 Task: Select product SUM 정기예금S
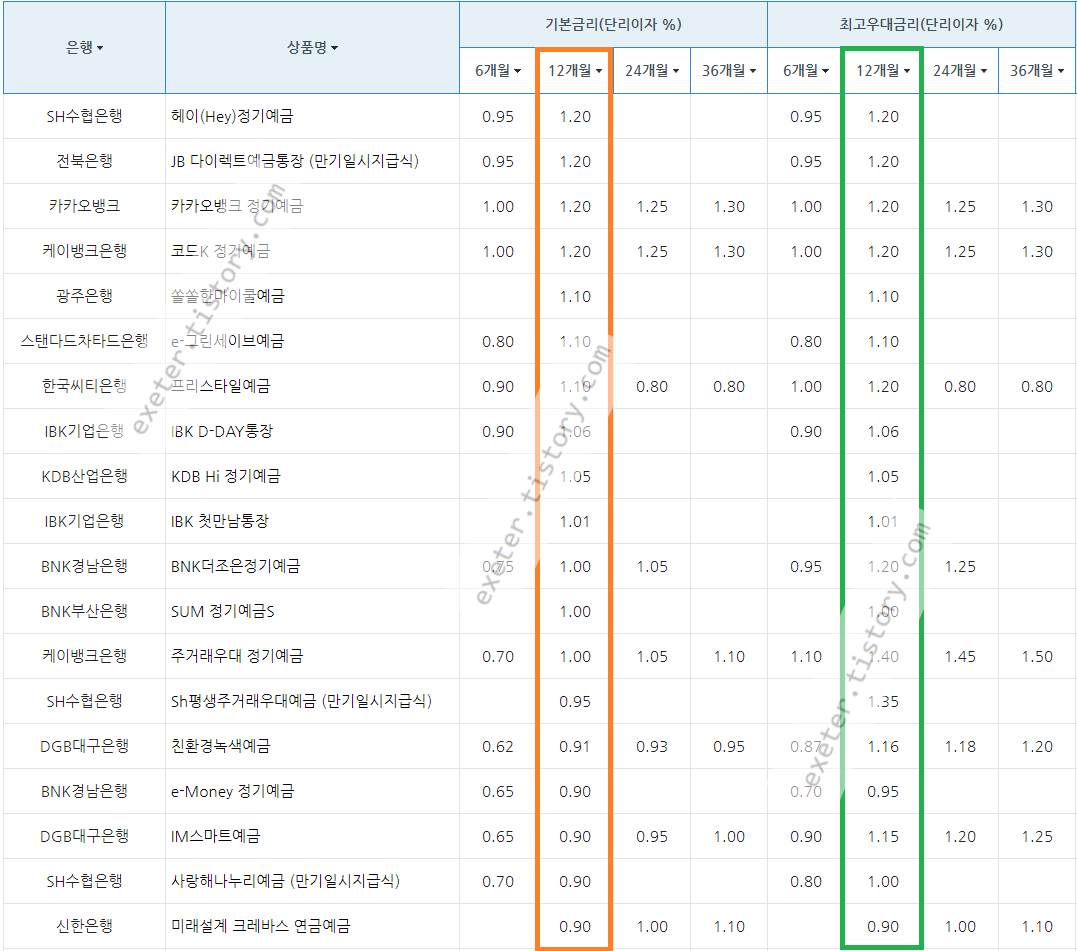click(x=223, y=611)
